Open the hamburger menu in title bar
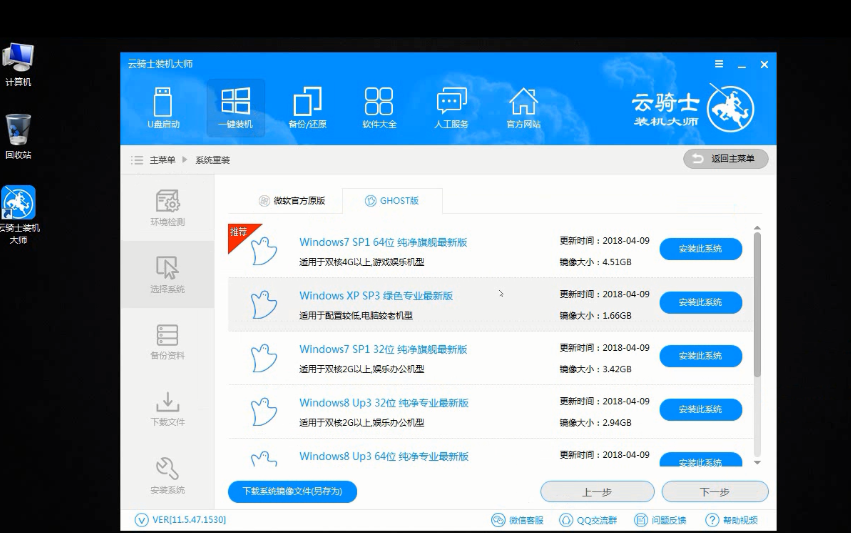This screenshot has height=533, width=851. coord(719,64)
